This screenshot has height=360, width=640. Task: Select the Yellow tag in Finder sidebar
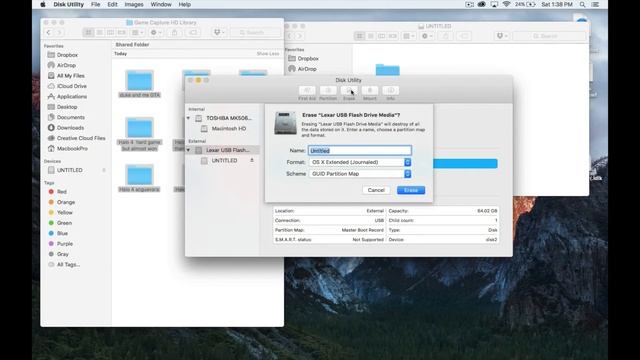[64, 212]
